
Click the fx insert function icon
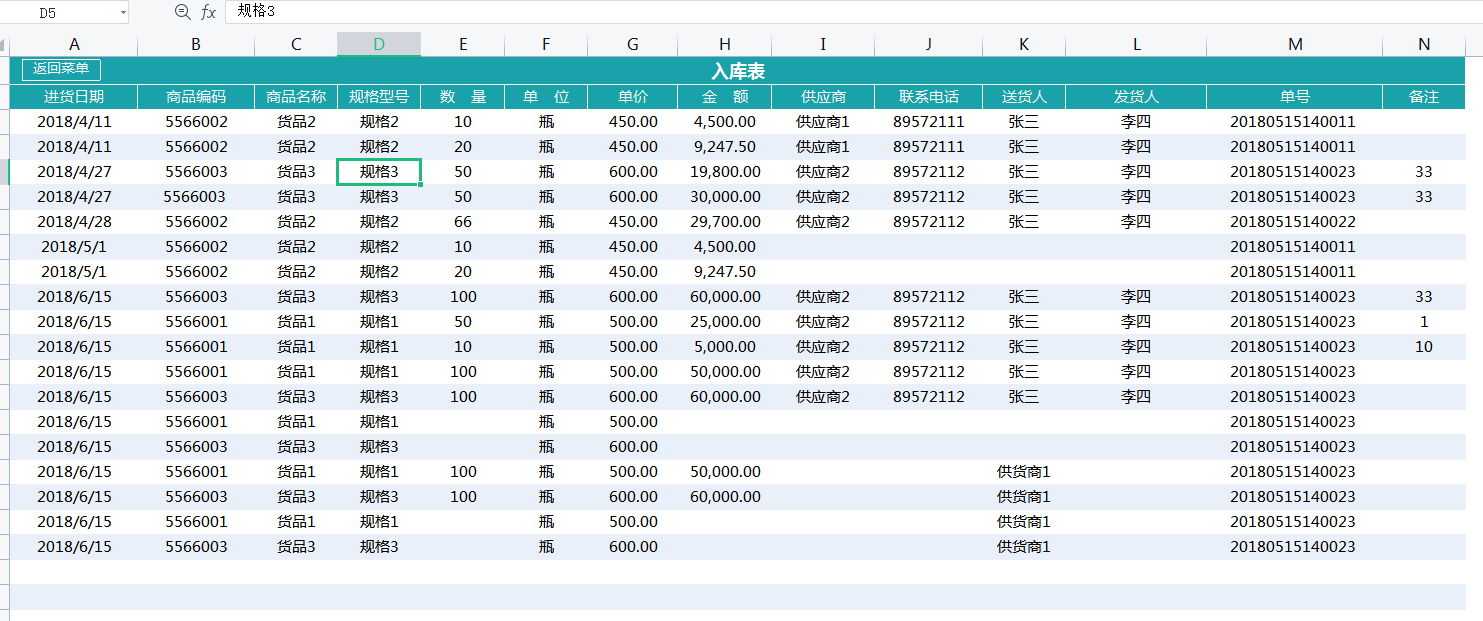pos(208,11)
